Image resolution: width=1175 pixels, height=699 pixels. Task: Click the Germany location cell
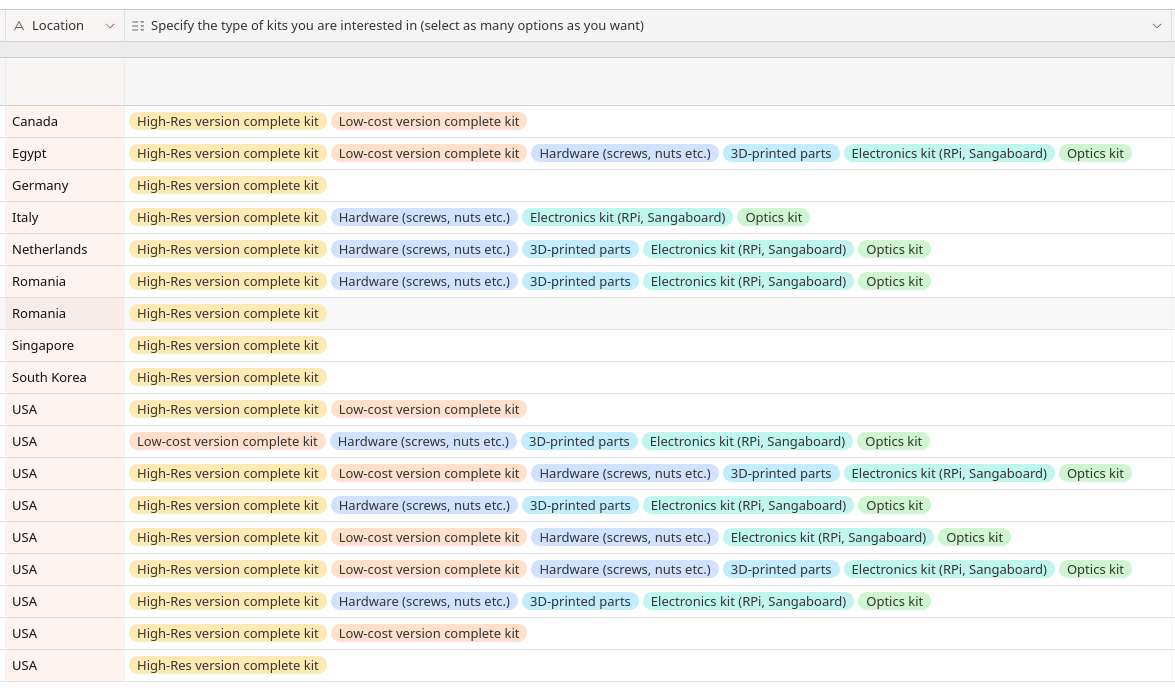(x=40, y=186)
